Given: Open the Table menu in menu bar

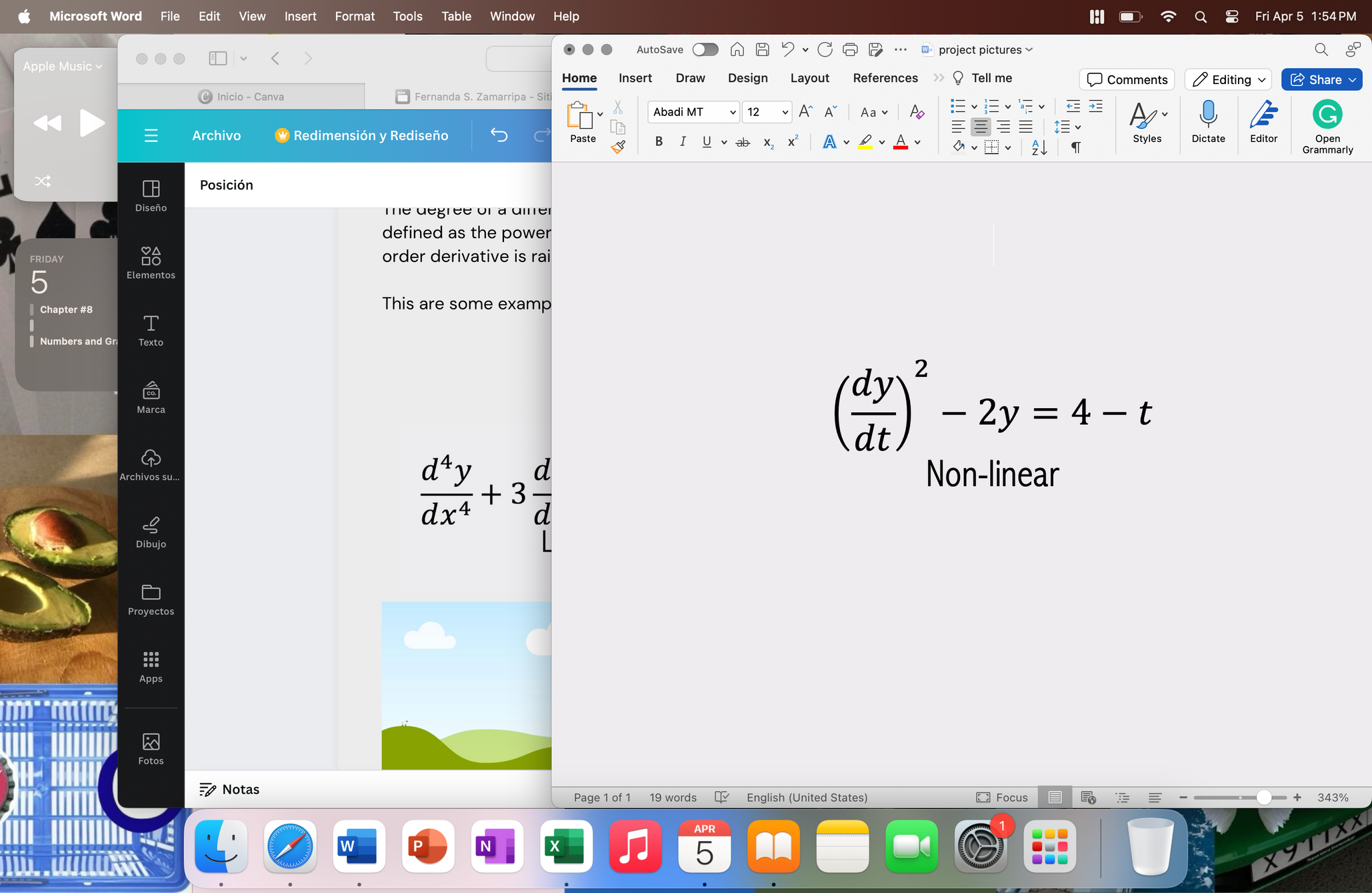Looking at the screenshot, I should 456,16.
